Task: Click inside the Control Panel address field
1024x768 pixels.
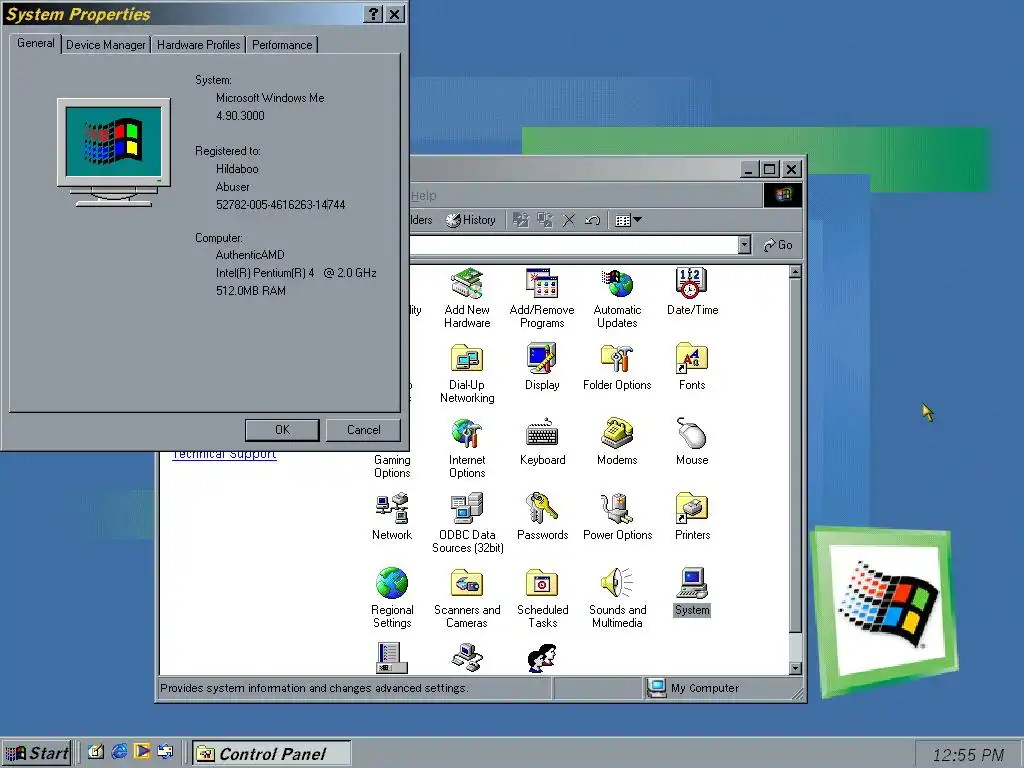Action: tap(573, 245)
